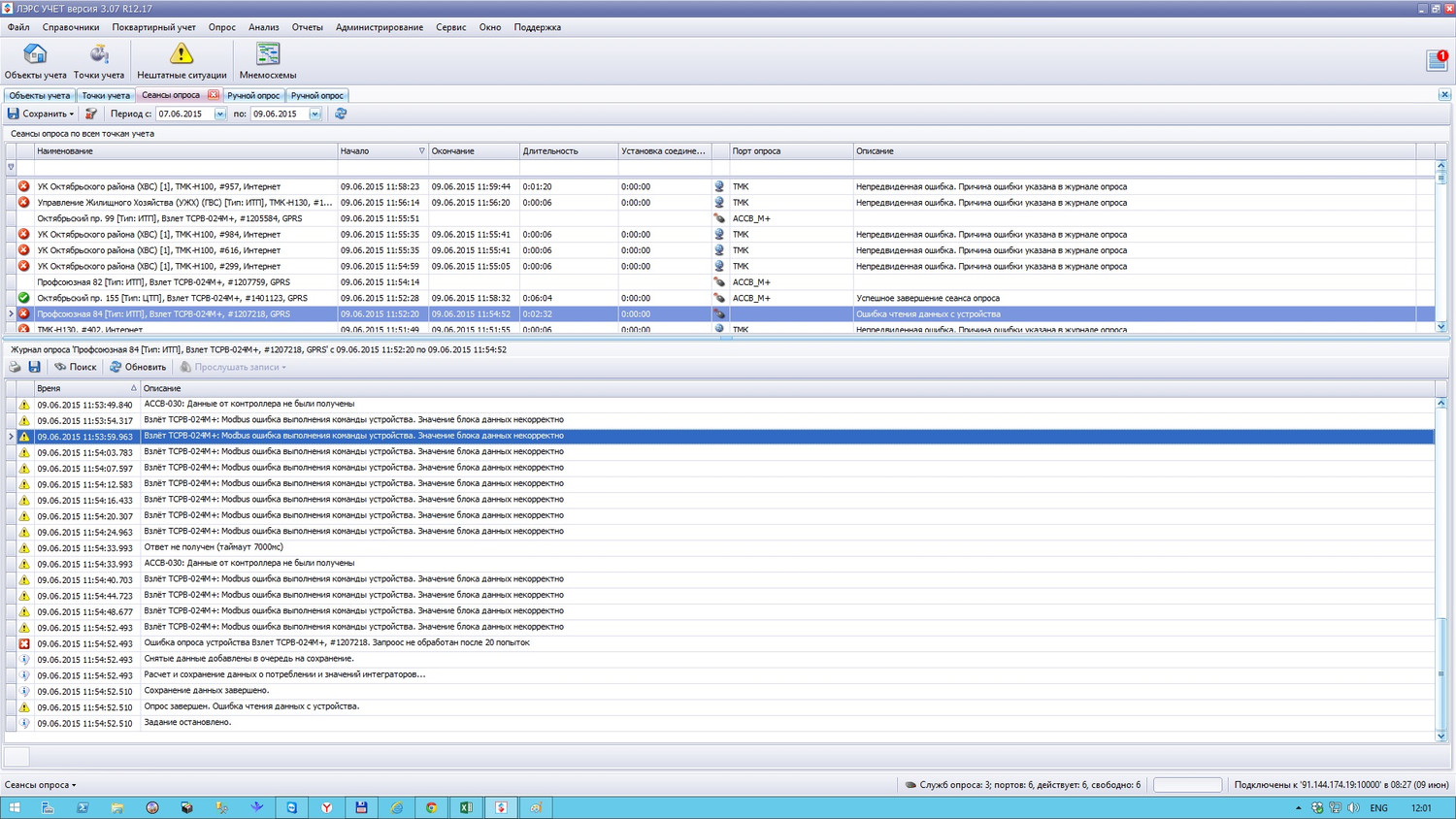Click the Internet Explorer taskbar icon
Image resolution: width=1456 pixels, height=819 pixels.
[x=396, y=807]
